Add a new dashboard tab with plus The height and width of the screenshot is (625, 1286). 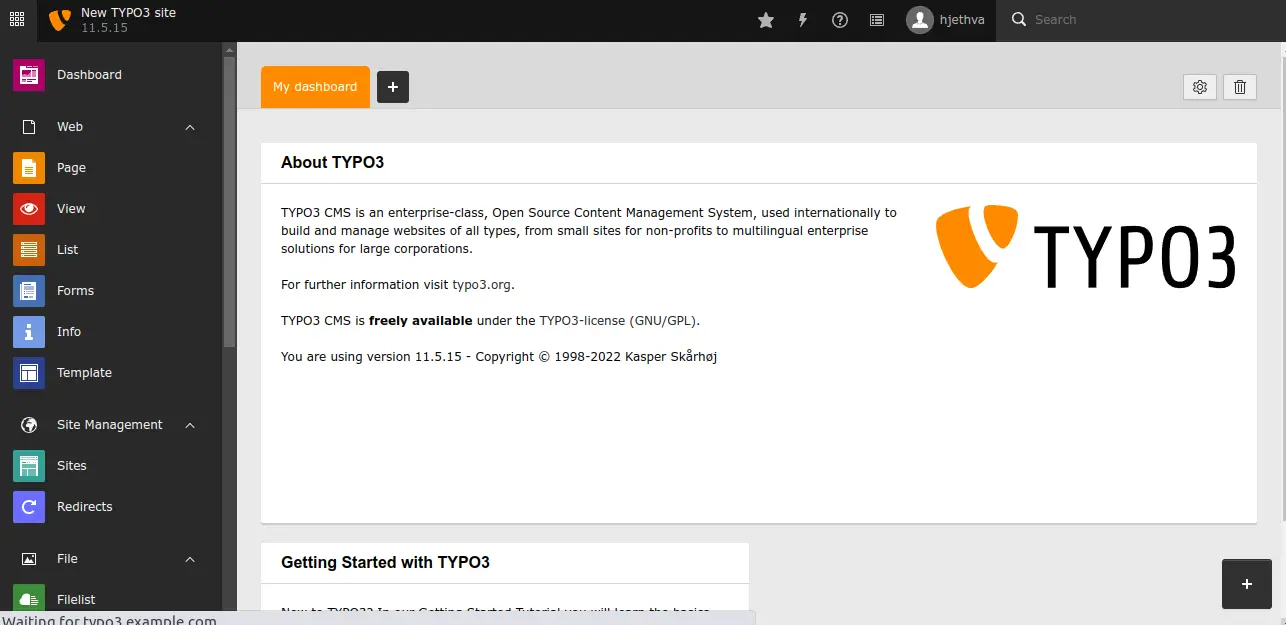click(393, 87)
